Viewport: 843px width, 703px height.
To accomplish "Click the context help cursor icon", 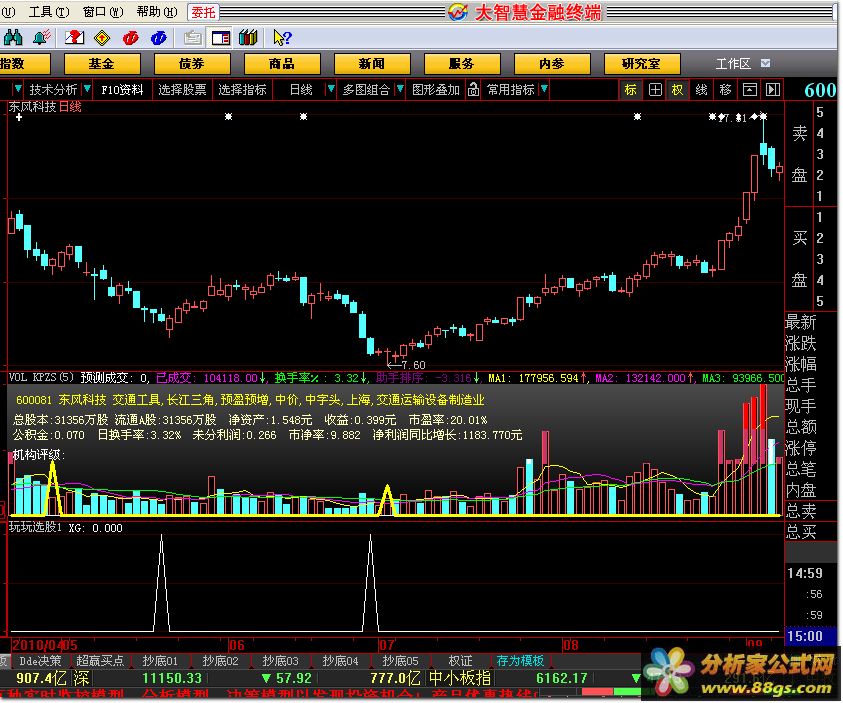I will 282,38.
